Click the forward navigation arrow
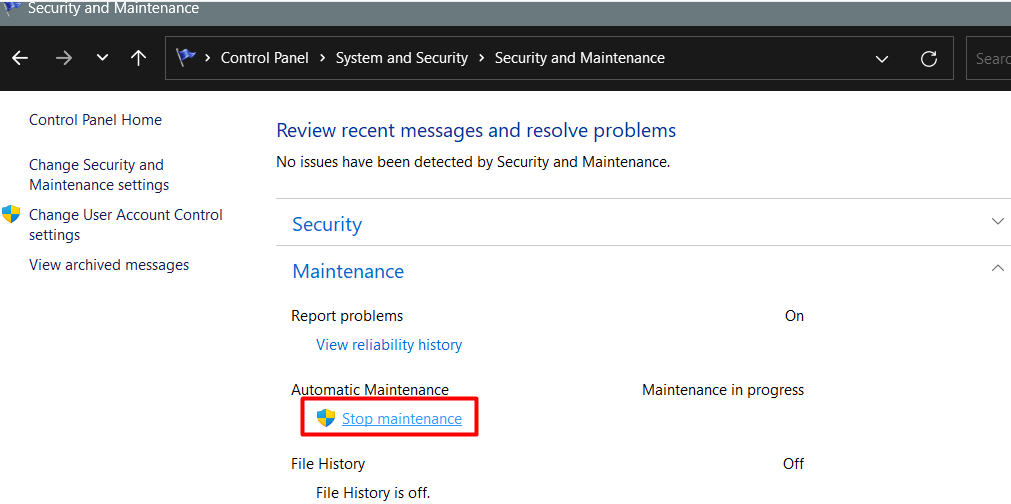Screen dimensions: 1011x504 pyautogui.click(x=64, y=58)
